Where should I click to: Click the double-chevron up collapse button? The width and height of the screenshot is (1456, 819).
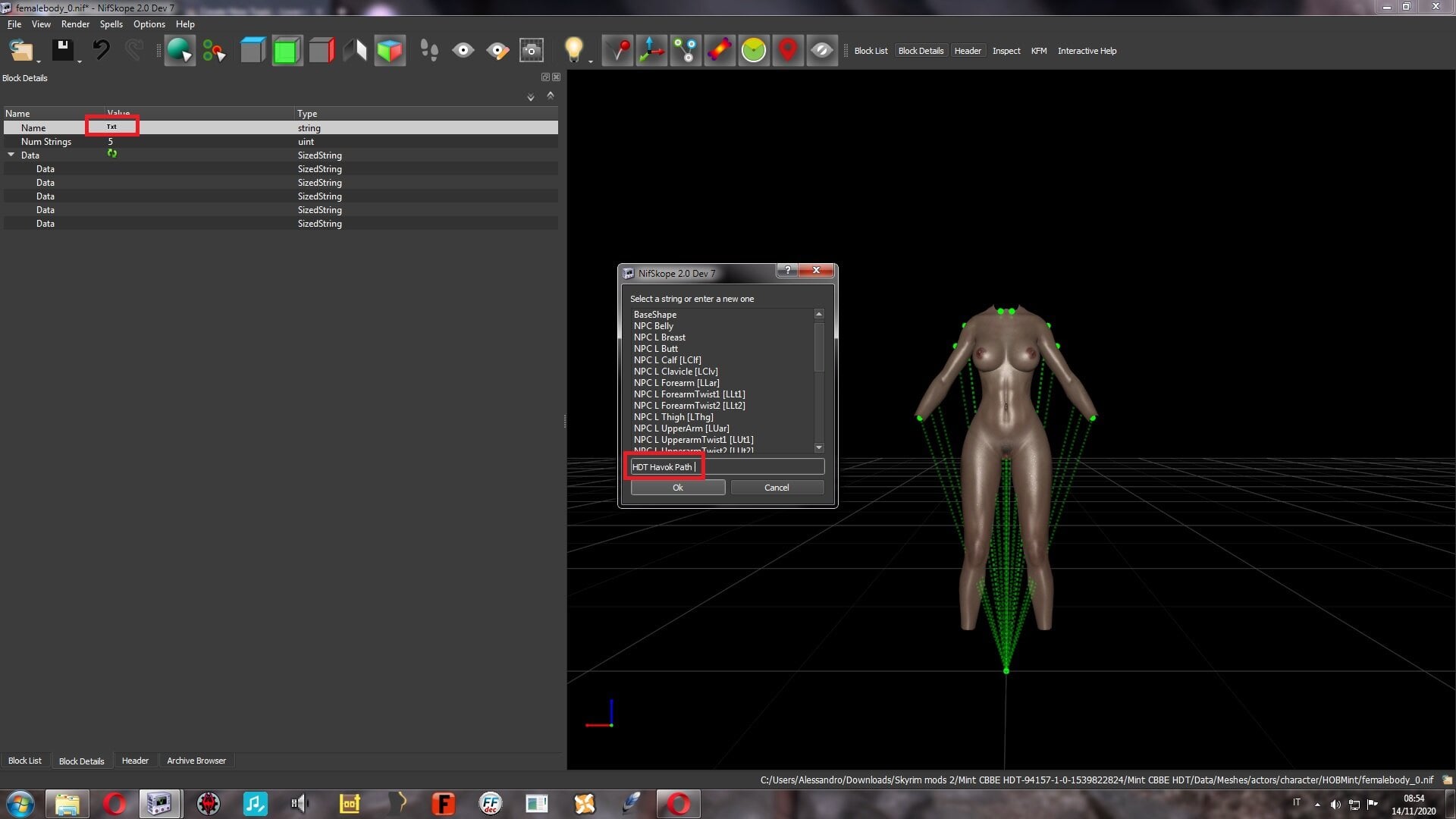[551, 96]
